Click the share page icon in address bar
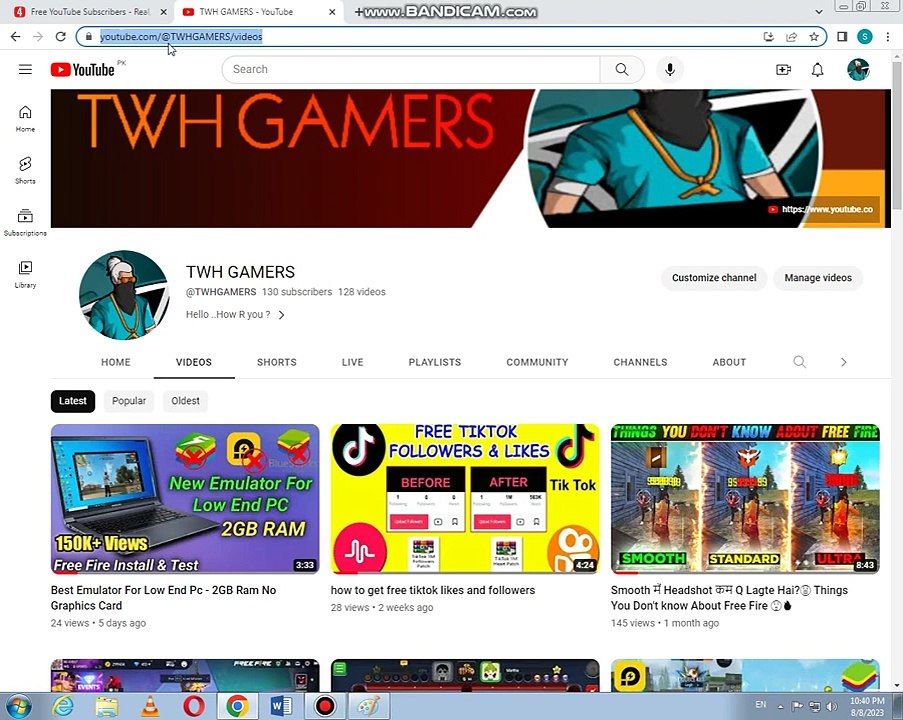This screenshot has width=903, height=720. point(791,37)
